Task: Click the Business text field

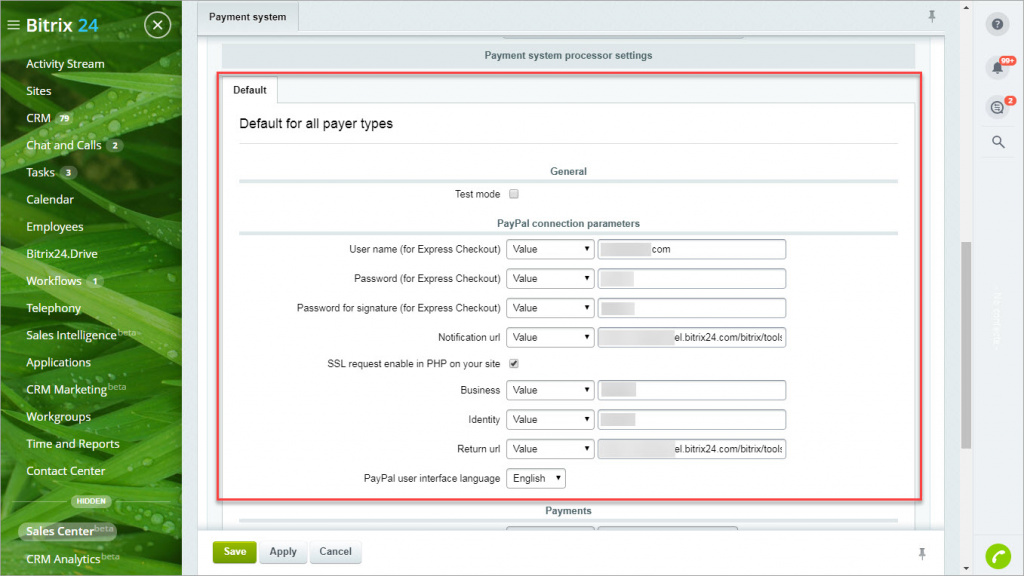Action: click(692, 391)
